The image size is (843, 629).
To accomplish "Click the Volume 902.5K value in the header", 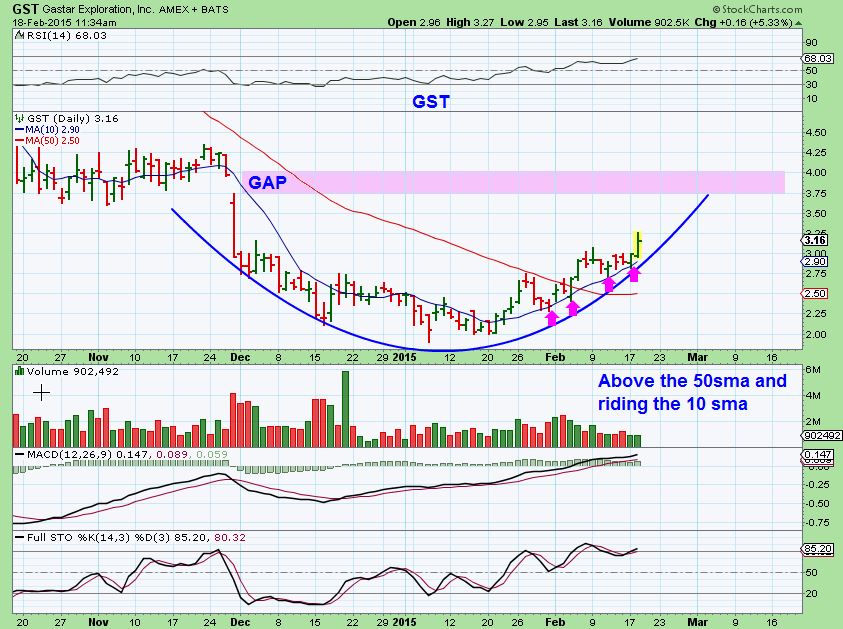I will coord(649,23).
